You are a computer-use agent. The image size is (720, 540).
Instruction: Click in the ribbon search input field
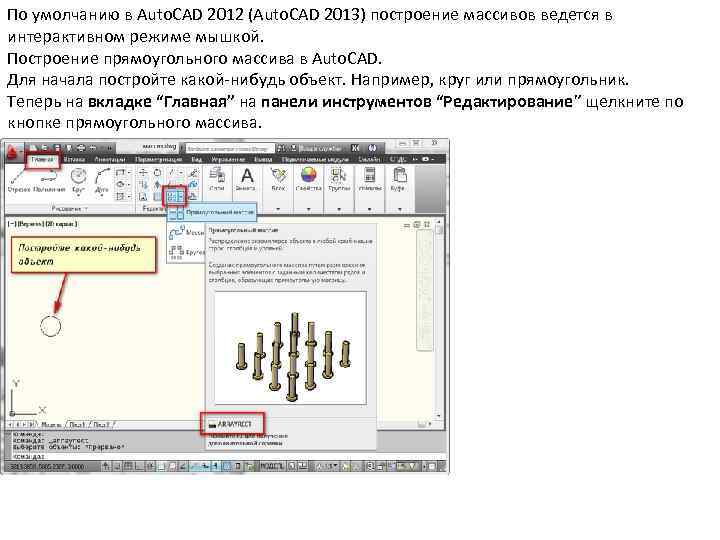pos(230,148)
